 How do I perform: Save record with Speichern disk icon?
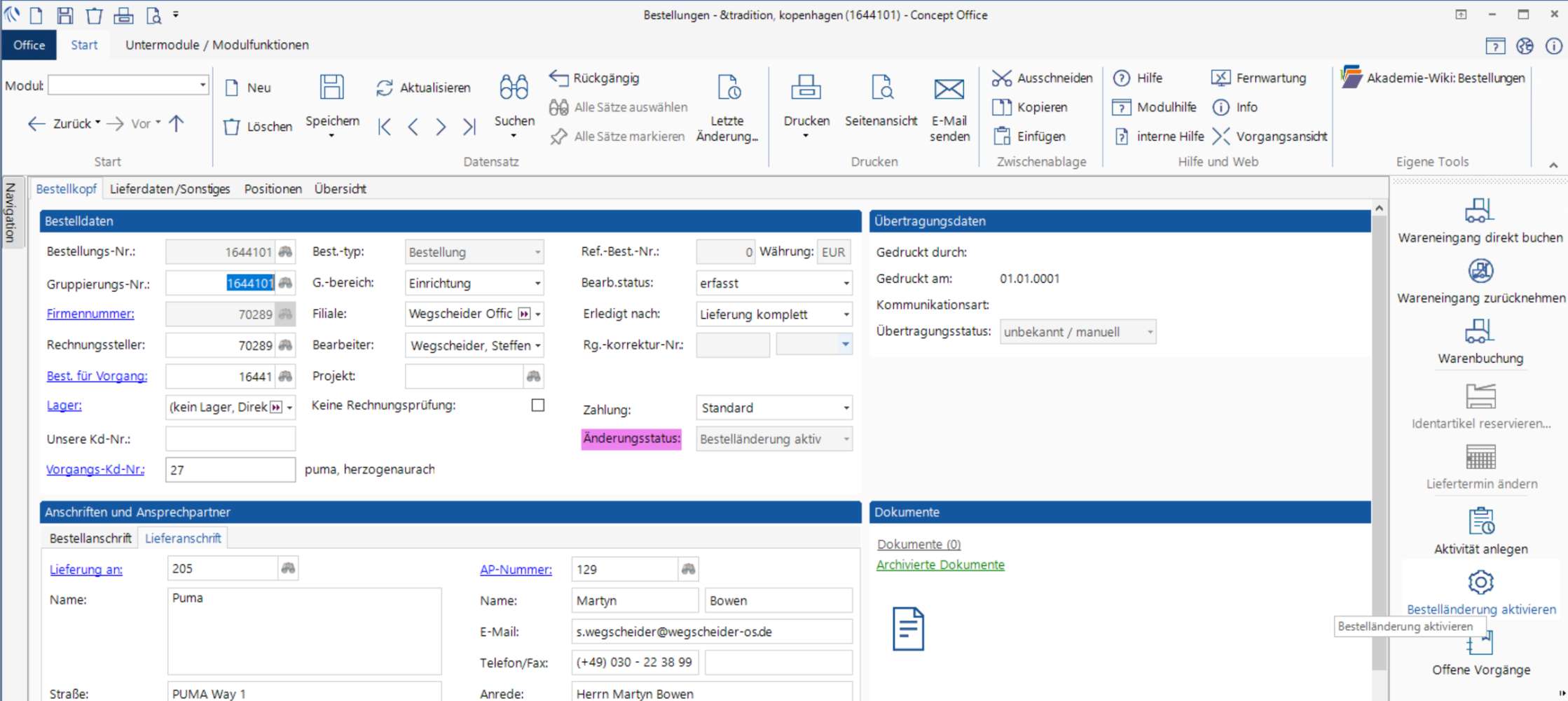[x=332, y=88]
